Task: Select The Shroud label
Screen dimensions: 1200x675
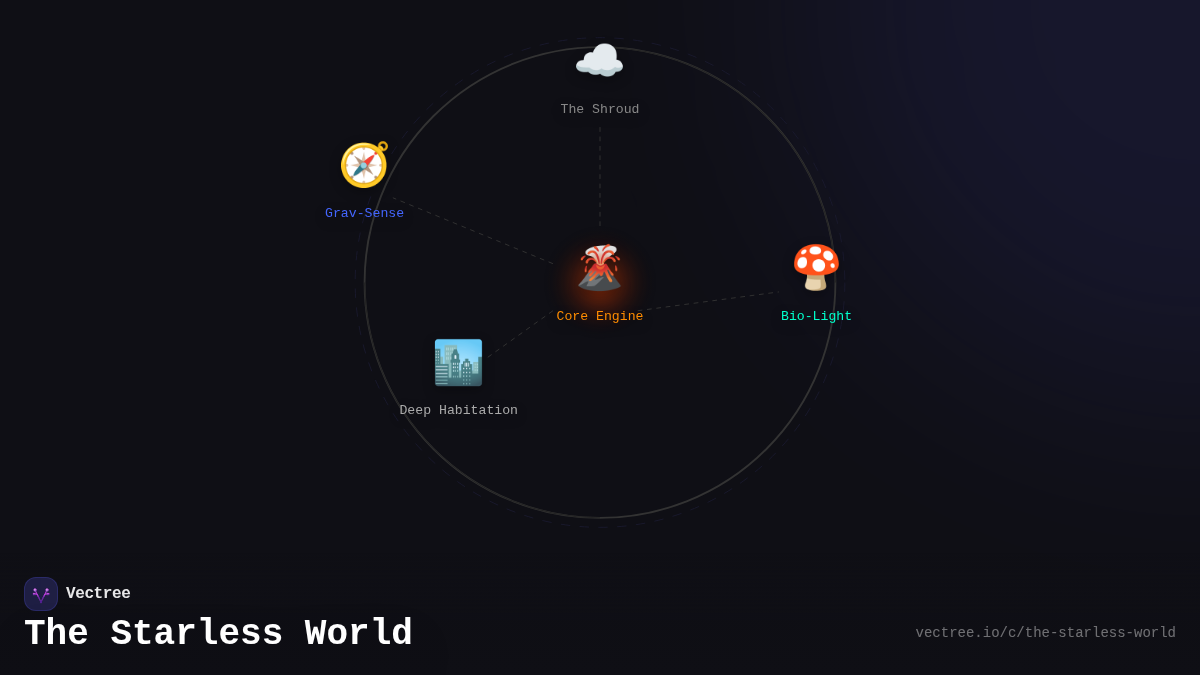Action: (599, 109)
